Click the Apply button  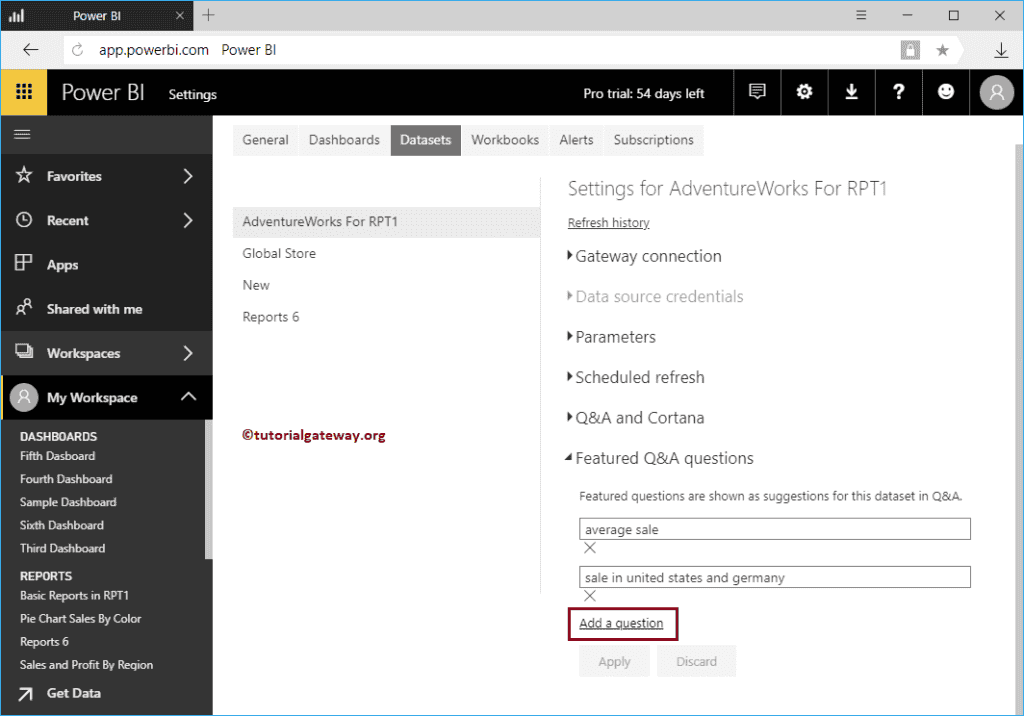tap(614, 661)
